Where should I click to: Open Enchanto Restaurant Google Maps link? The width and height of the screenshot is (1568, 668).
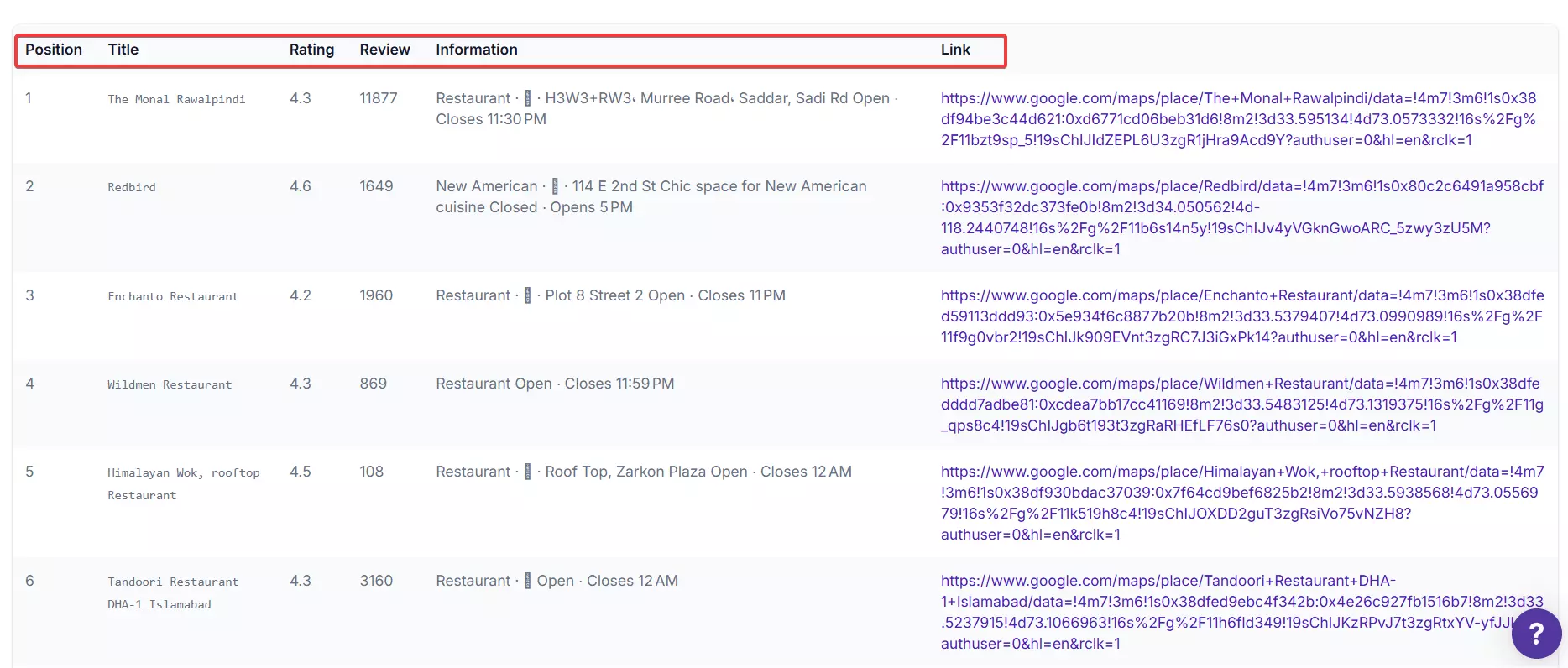click(x=1241, y=316)
